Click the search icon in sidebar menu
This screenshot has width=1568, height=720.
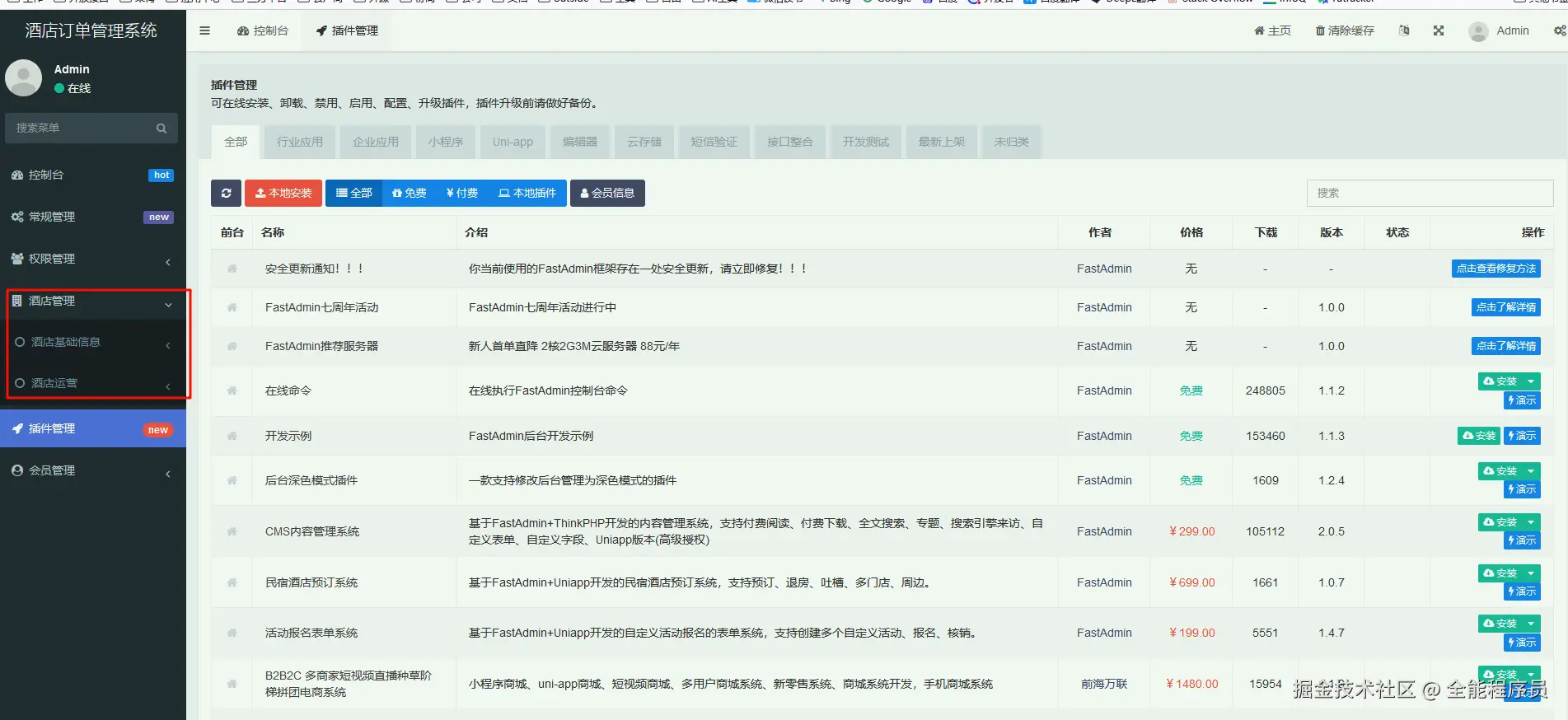pyautogui.click(x=161, y=129)
